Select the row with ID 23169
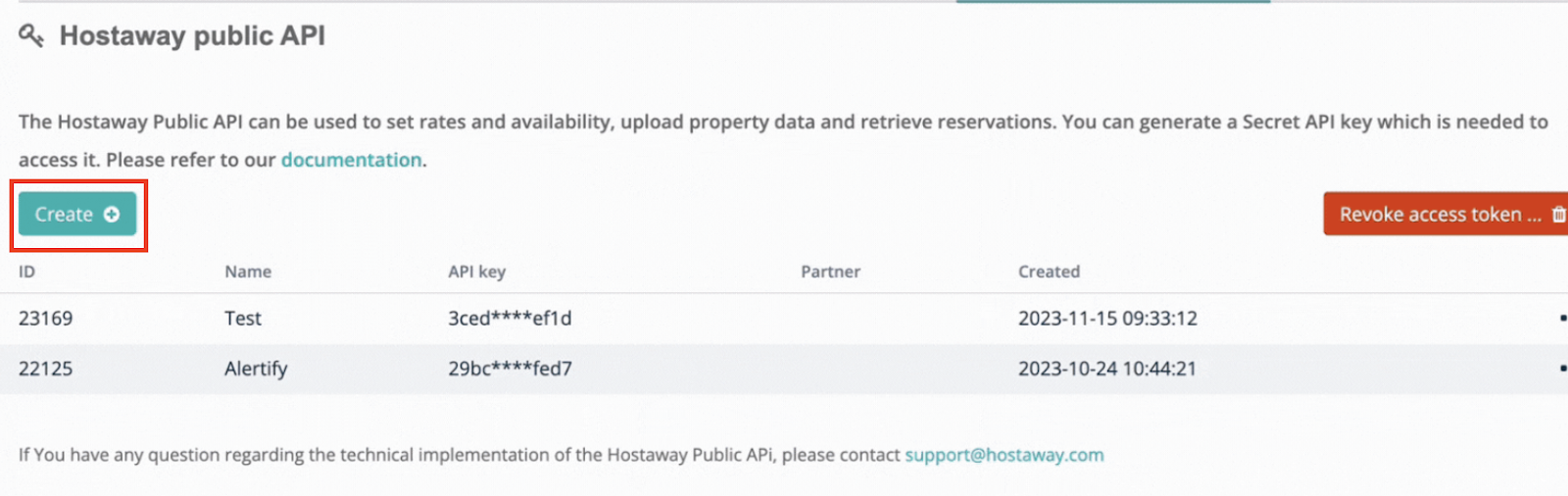 [46, 319]
